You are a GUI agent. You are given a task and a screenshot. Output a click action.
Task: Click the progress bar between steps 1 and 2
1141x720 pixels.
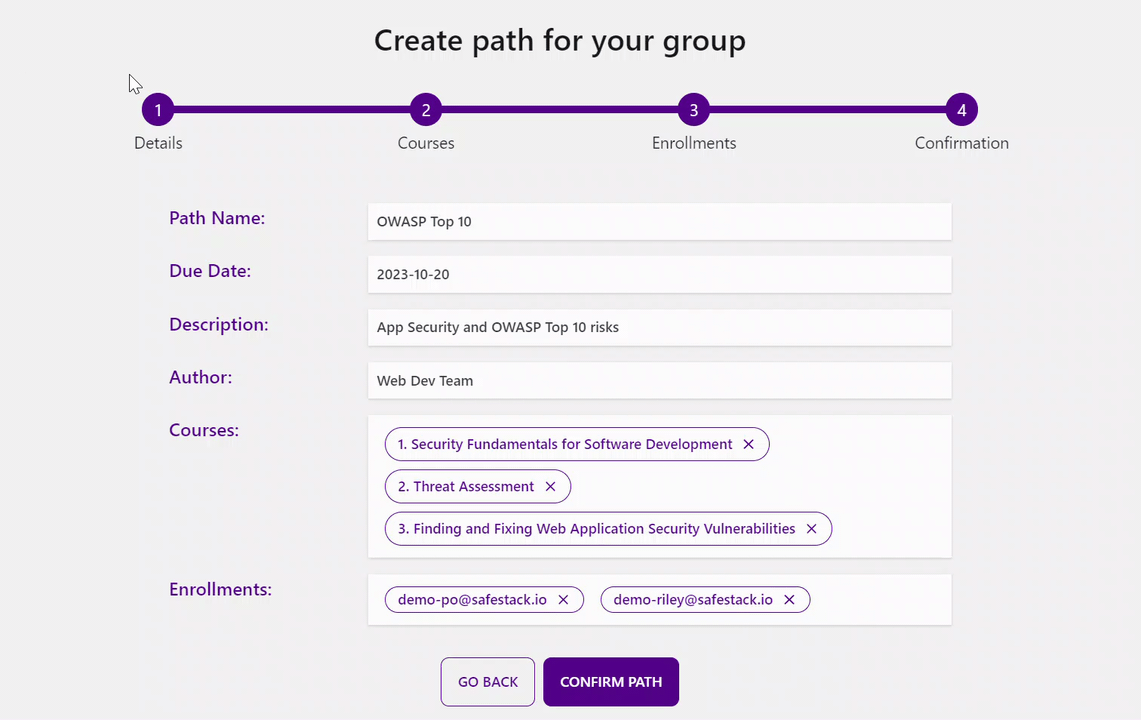click(290, 109)
